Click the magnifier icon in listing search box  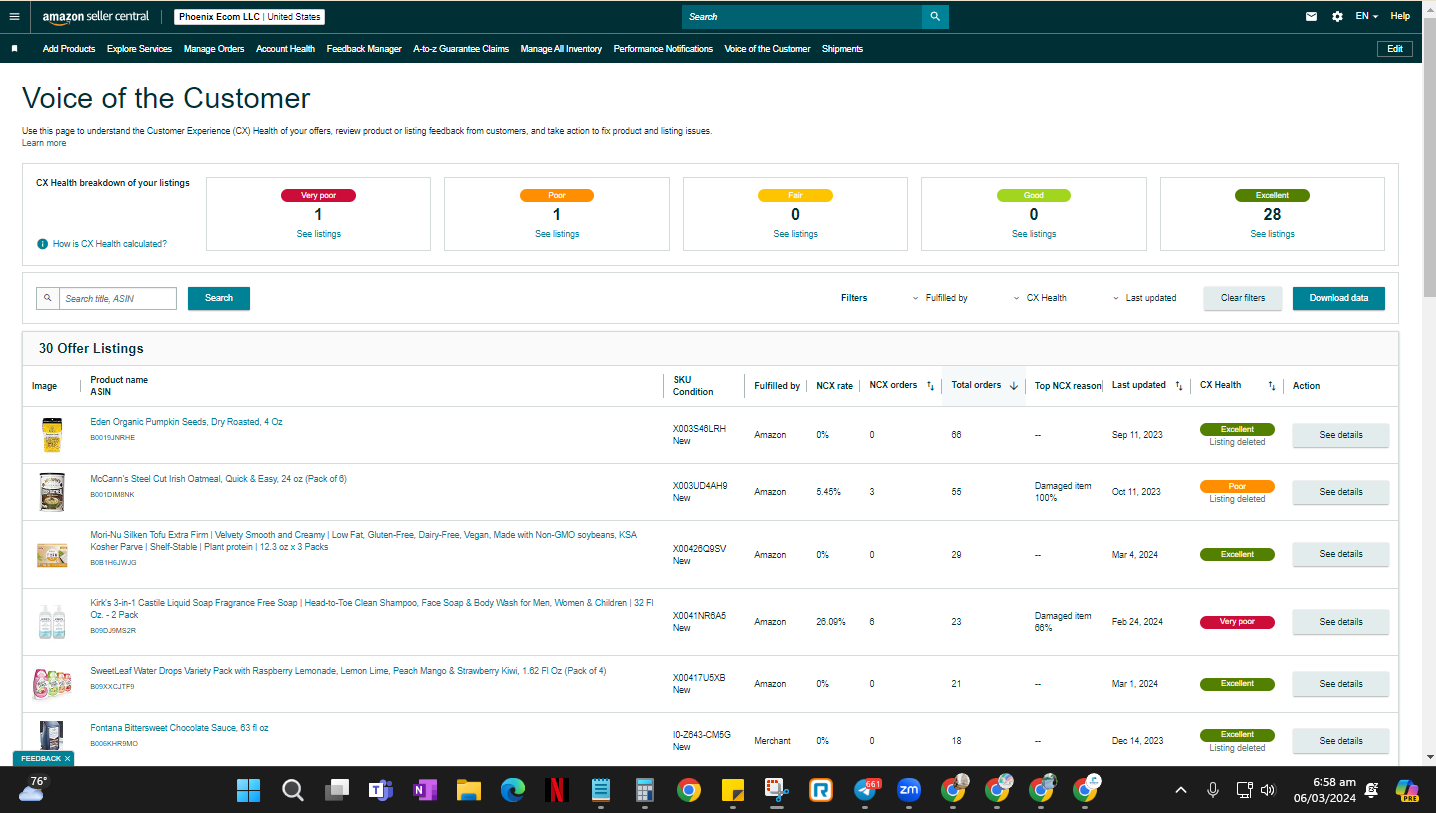coord(47,298)
